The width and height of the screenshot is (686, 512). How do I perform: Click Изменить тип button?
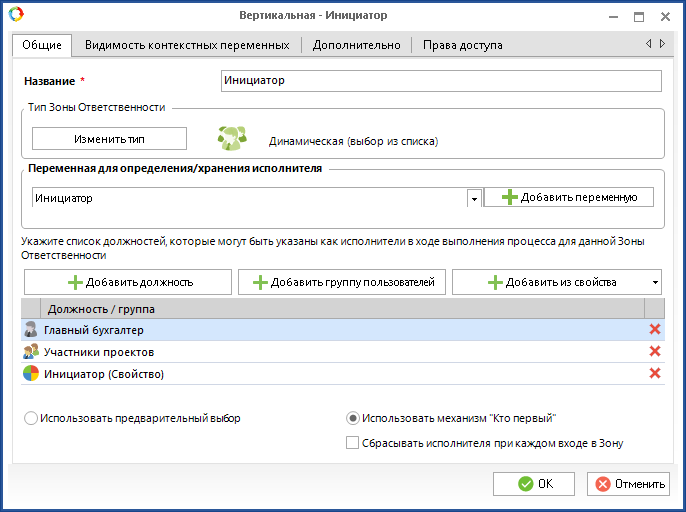(x=109, y=139)
